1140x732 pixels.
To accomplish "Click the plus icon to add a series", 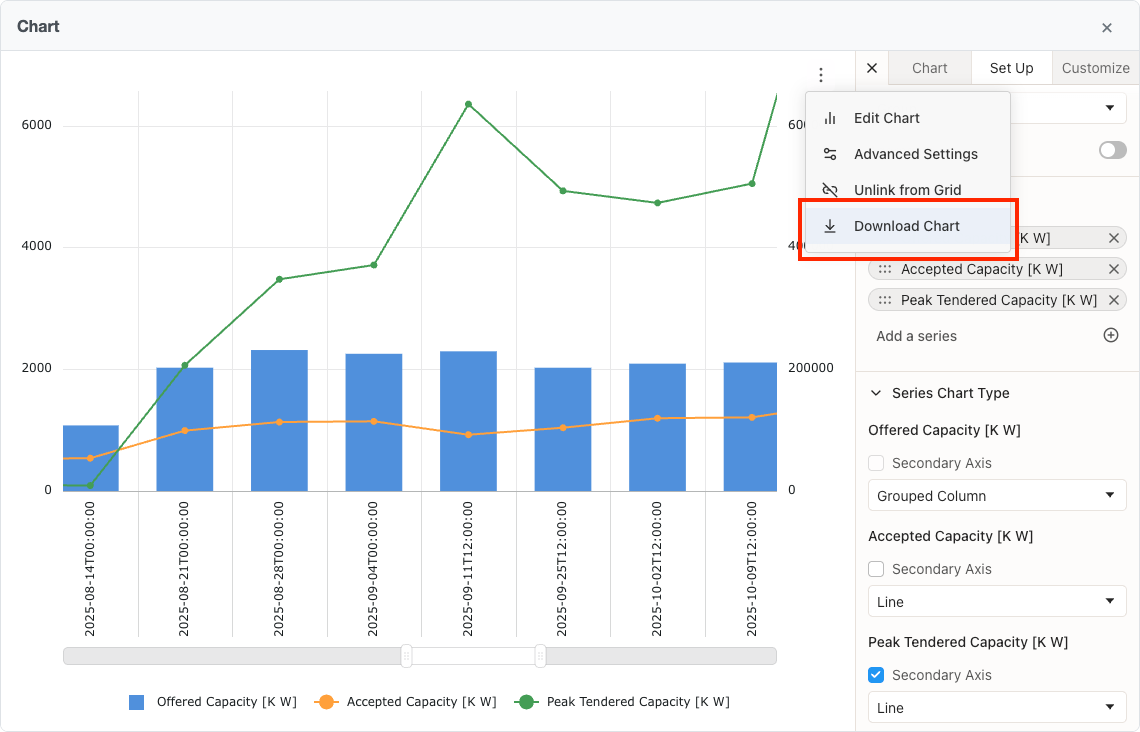I will [1110, 336].
